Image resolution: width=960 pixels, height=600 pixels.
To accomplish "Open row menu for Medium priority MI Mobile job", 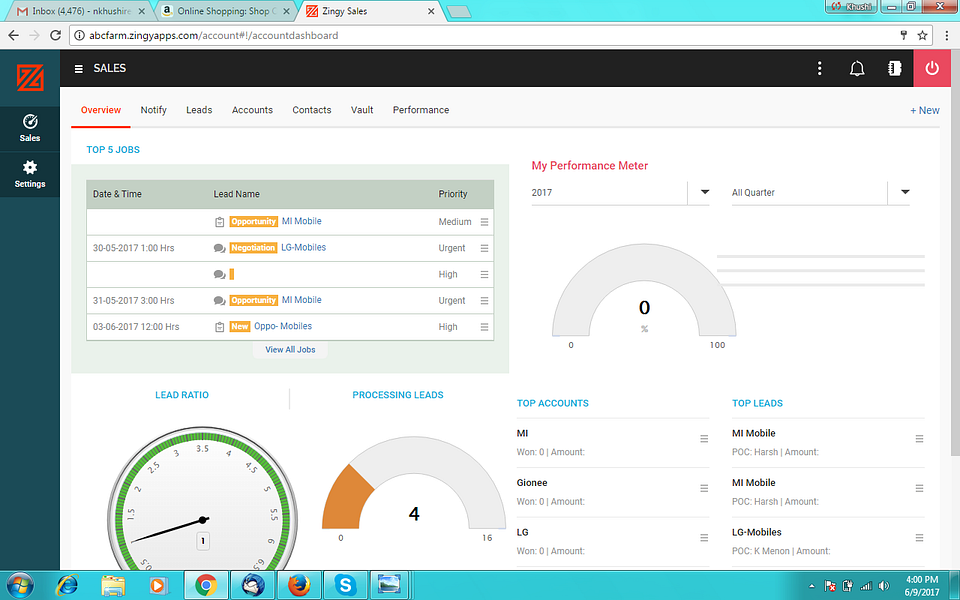I will click(x=484, y=222).
